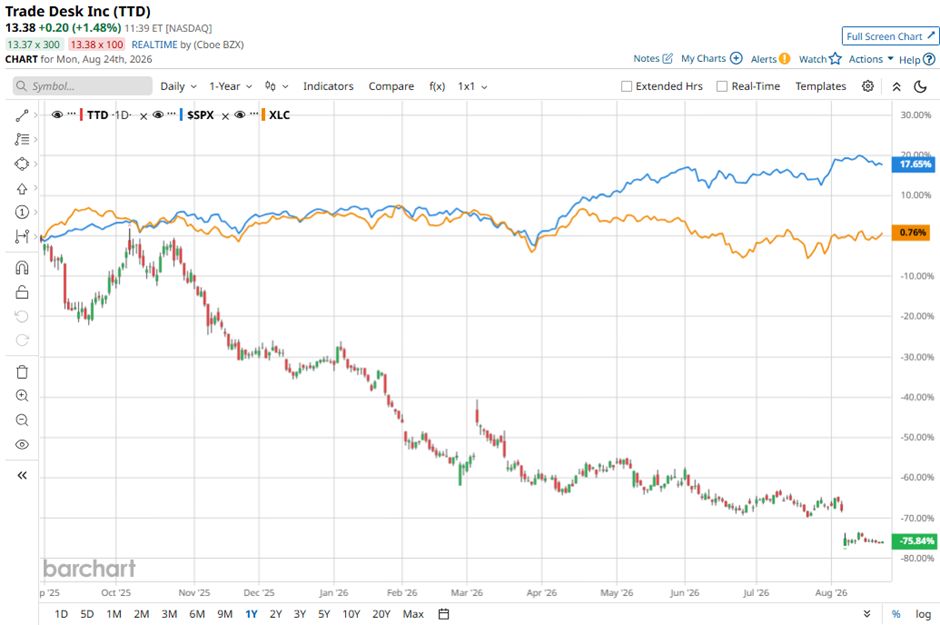
Task: Open the Indicators menu
Action: tap(328, 86)
